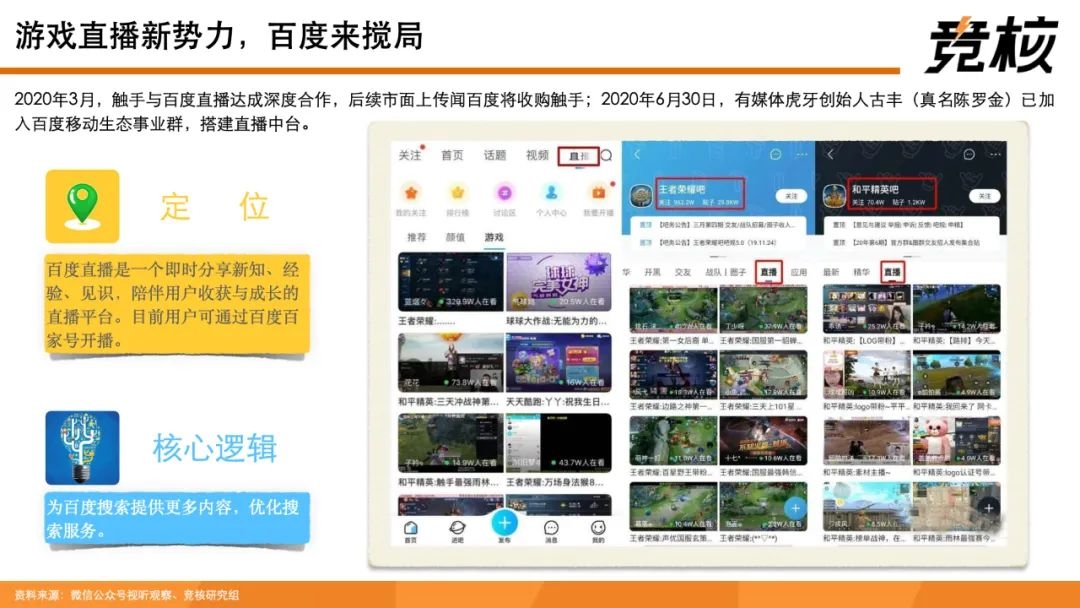1080x608 pixels.
Task: Open the 排行榜 crown icon
Action: pyautogui.click(x=457, y=193)
